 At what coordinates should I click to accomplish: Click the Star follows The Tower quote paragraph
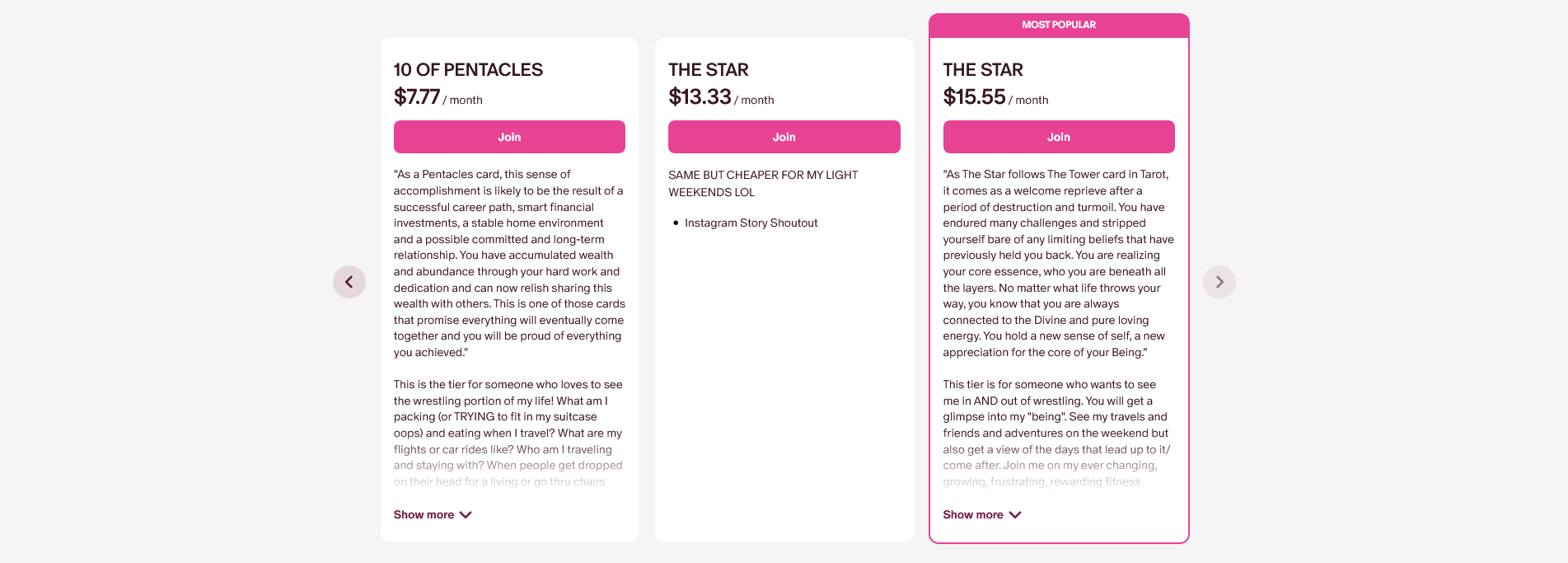[x=1058, y=263]
